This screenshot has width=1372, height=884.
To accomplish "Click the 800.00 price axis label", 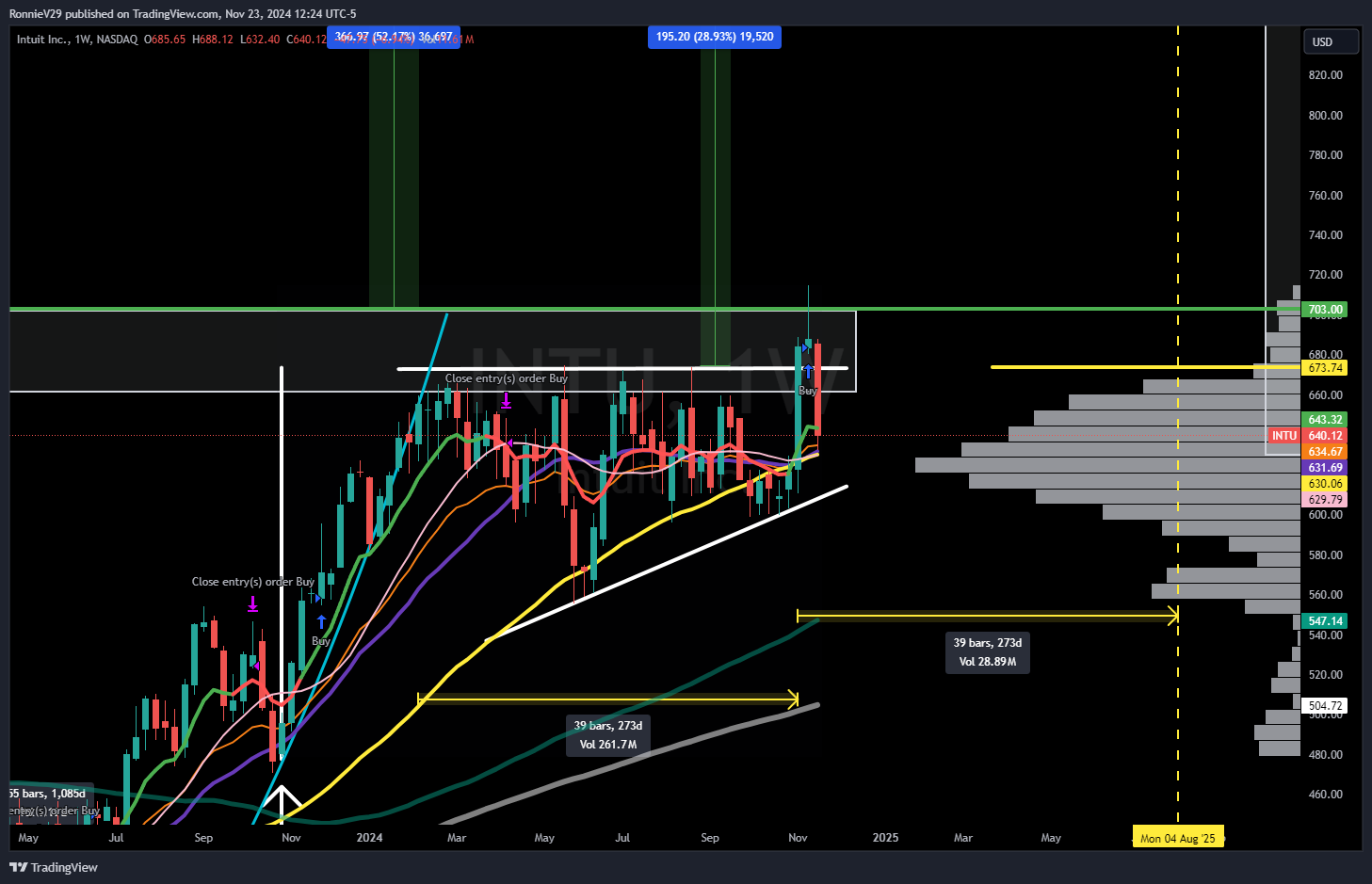I will (x=1325, y=116).
